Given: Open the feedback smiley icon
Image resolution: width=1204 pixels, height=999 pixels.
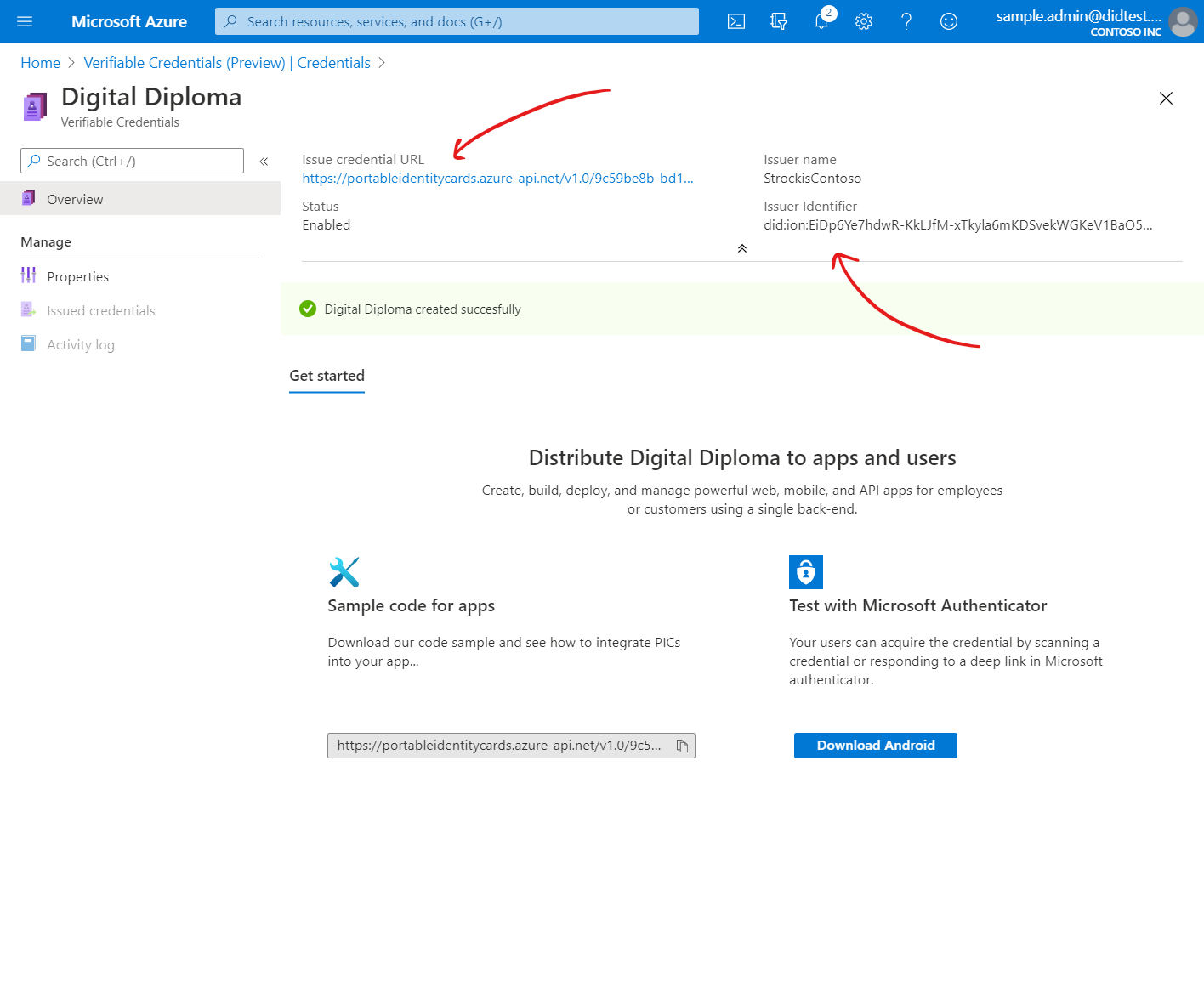Looking at the screenshot, I should [x=949, y=21].
